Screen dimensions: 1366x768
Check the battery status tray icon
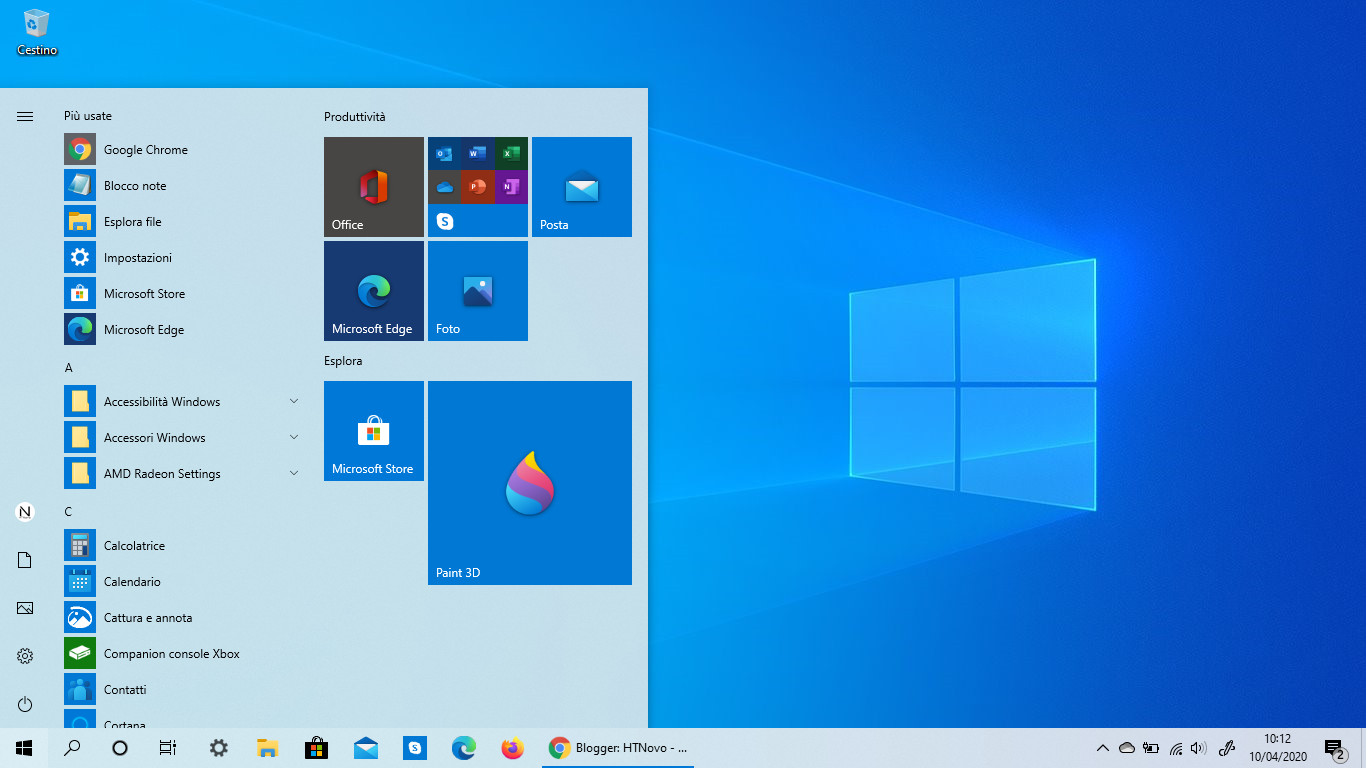[1151, 748]
